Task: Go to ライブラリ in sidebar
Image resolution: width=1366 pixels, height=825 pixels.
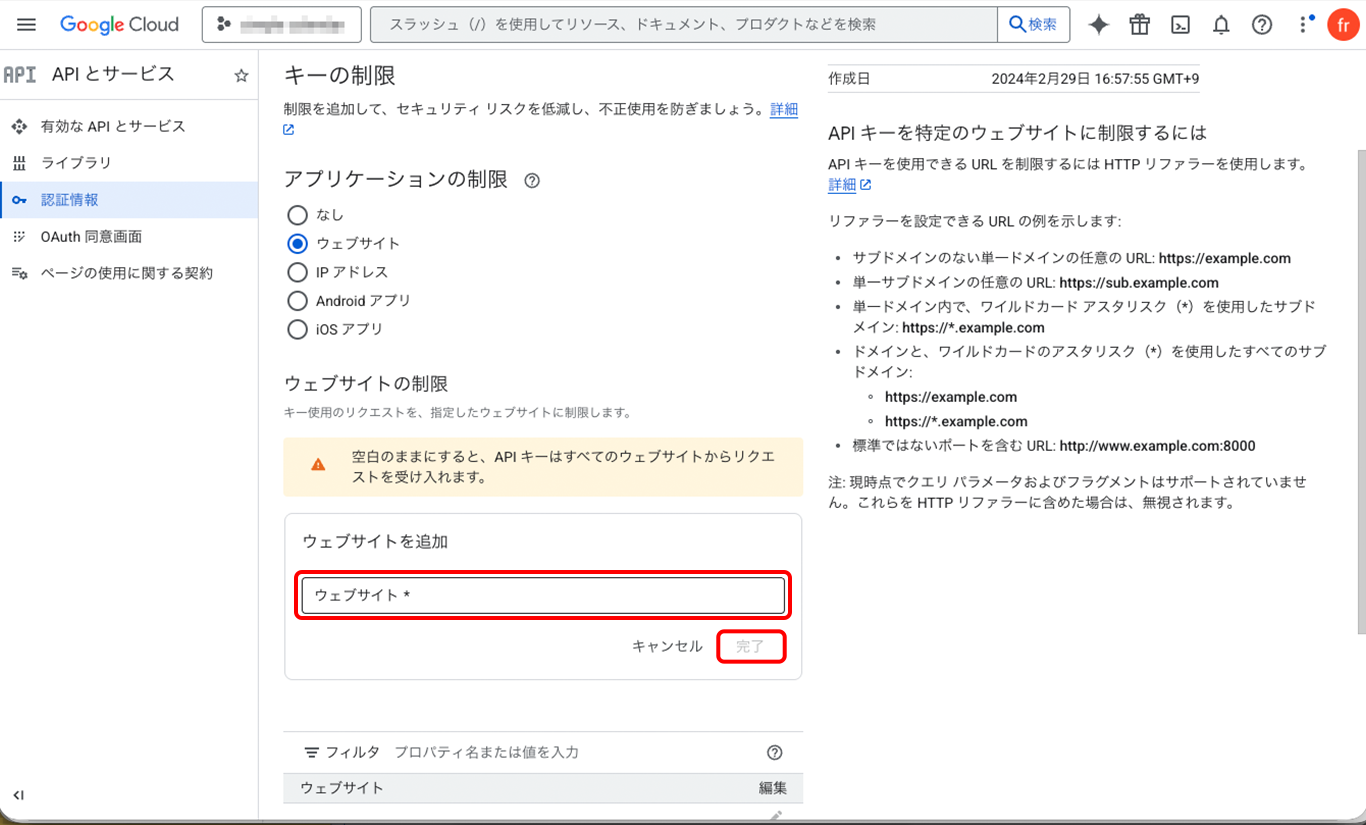Action: [76, 163]
